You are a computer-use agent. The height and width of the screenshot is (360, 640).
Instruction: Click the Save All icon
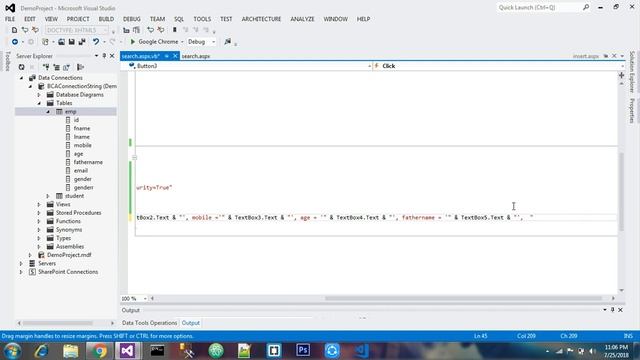coord(82,42)
